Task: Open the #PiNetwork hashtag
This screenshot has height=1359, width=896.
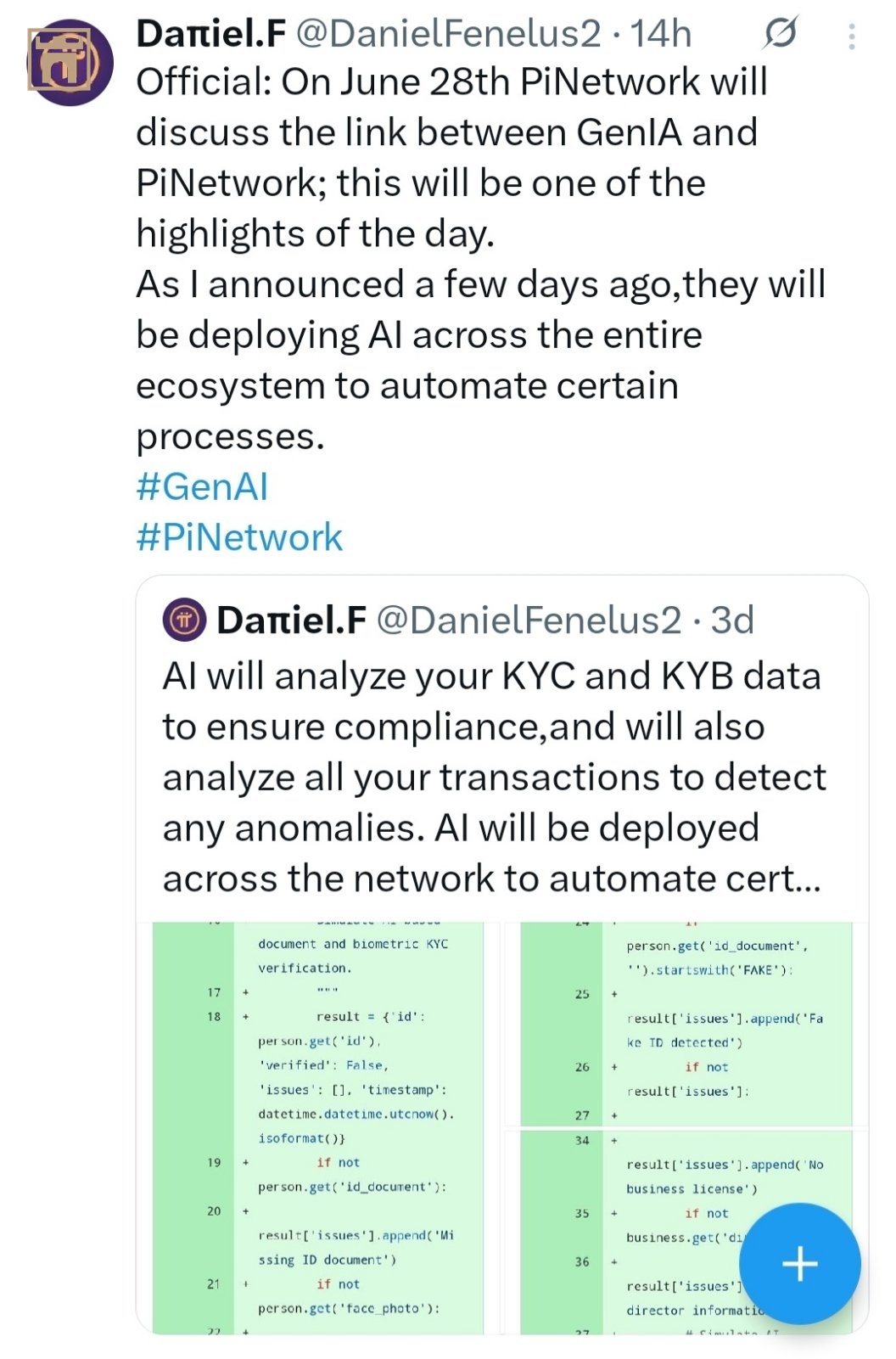Action: (239, 538)
